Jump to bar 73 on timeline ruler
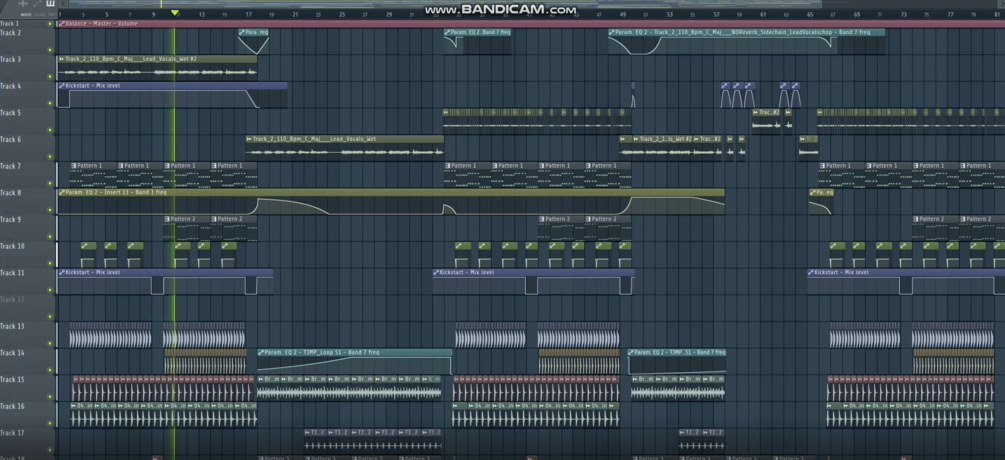 (904, 14)
